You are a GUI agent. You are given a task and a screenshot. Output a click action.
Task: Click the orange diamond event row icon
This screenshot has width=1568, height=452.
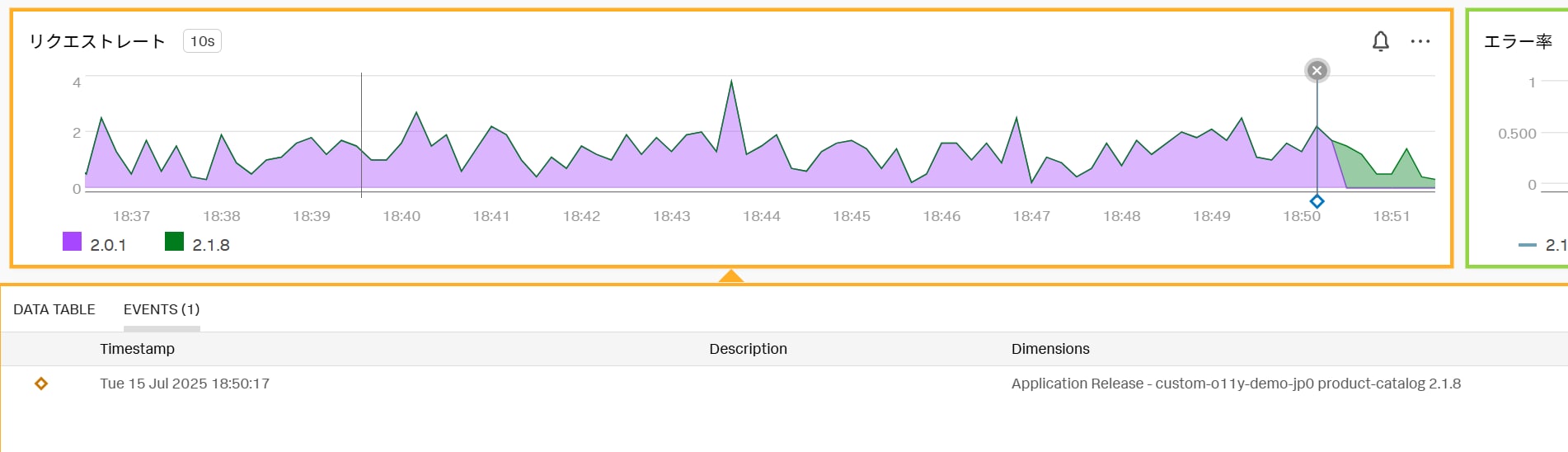click(x=41, y=384)
